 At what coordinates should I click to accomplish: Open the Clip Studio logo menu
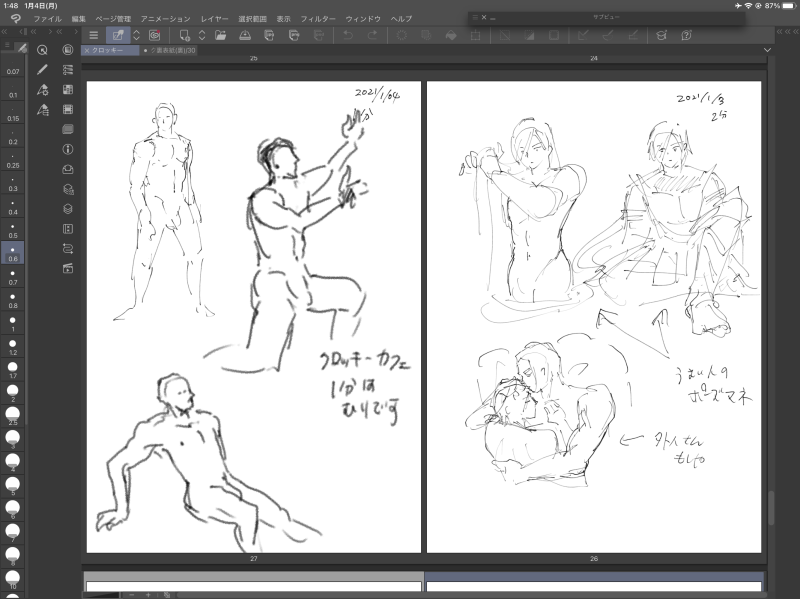pyautogui.click(x=16, y=19)
